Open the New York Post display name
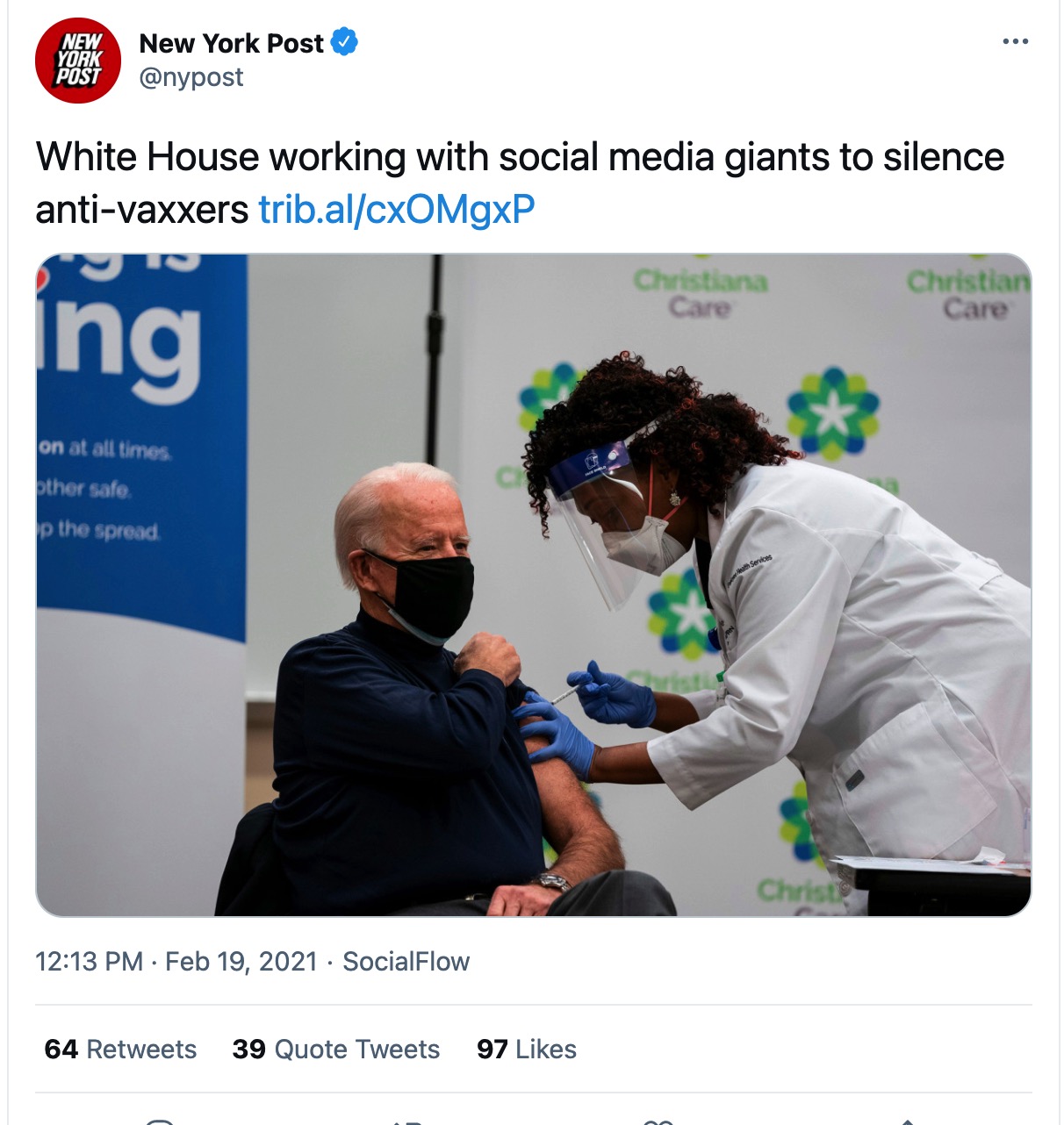Screen dimensions: 1064x1125 coord(232,43)
